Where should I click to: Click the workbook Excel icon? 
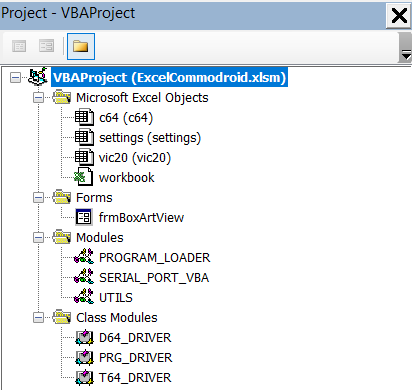(83, 177)
